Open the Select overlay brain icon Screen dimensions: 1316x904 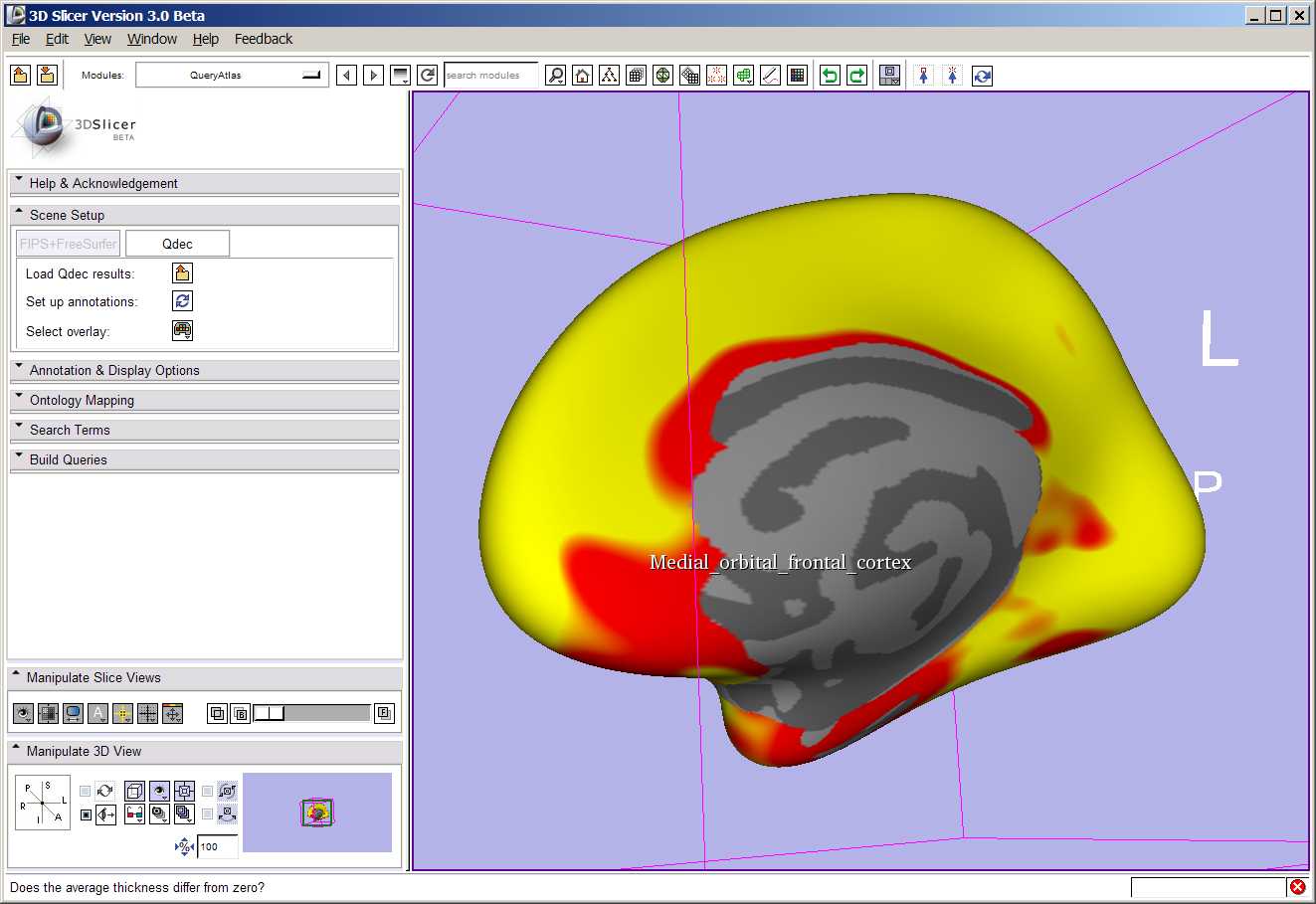click(x=182, y=331)
